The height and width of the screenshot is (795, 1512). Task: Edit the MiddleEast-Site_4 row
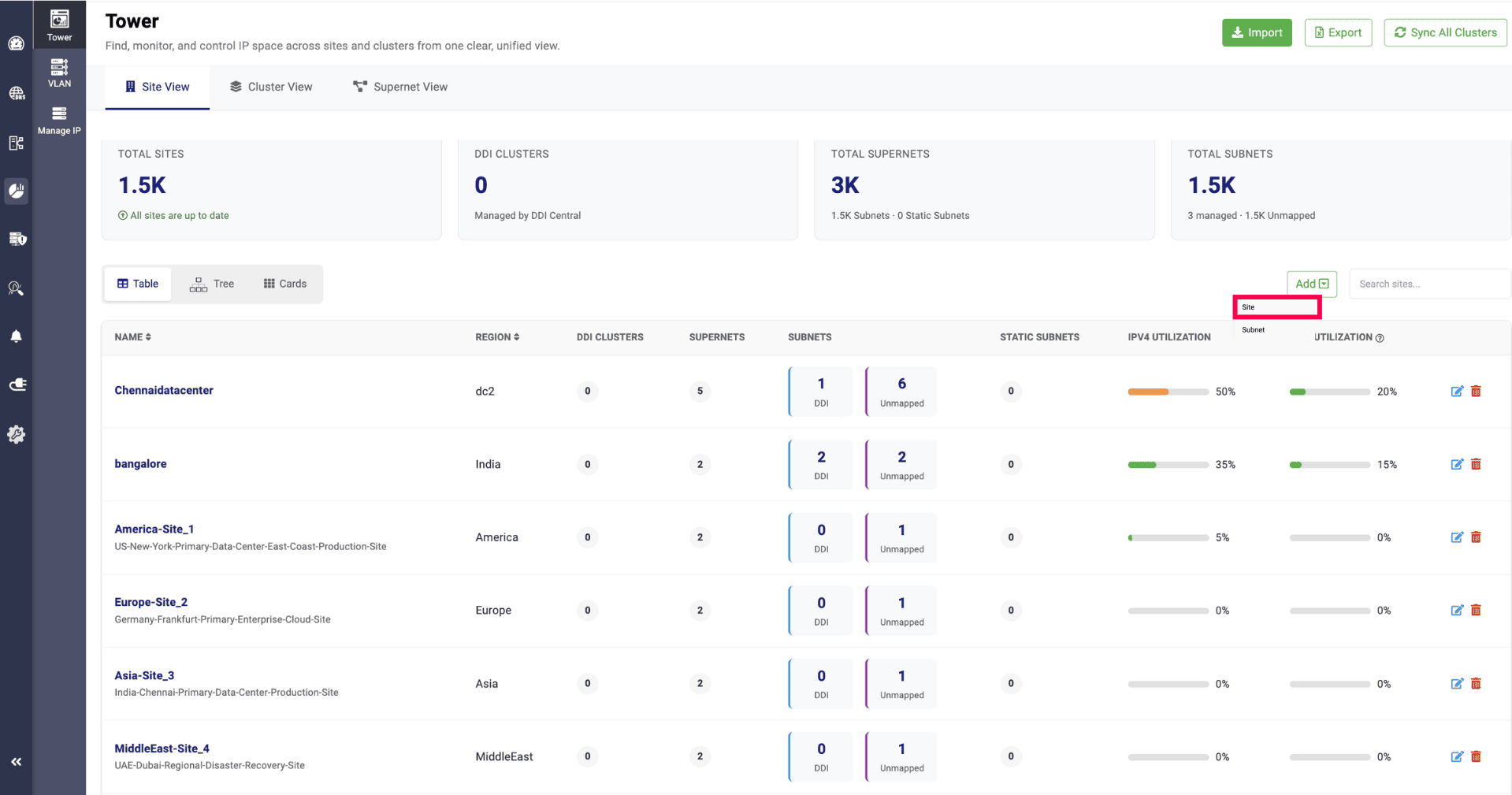coord(1457,756)
